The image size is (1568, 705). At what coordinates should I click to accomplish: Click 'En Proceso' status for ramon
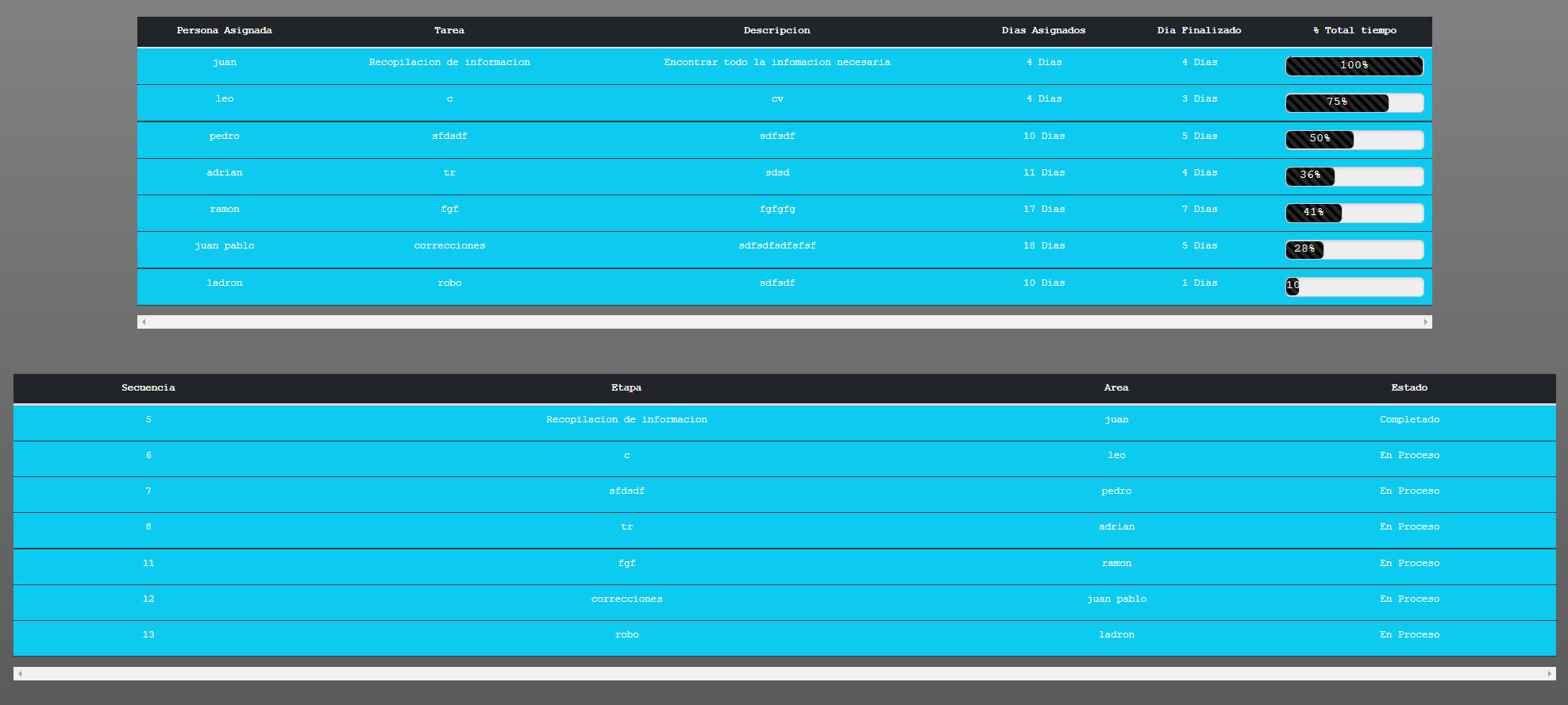pyautogui.click(x=1409, y=563)
